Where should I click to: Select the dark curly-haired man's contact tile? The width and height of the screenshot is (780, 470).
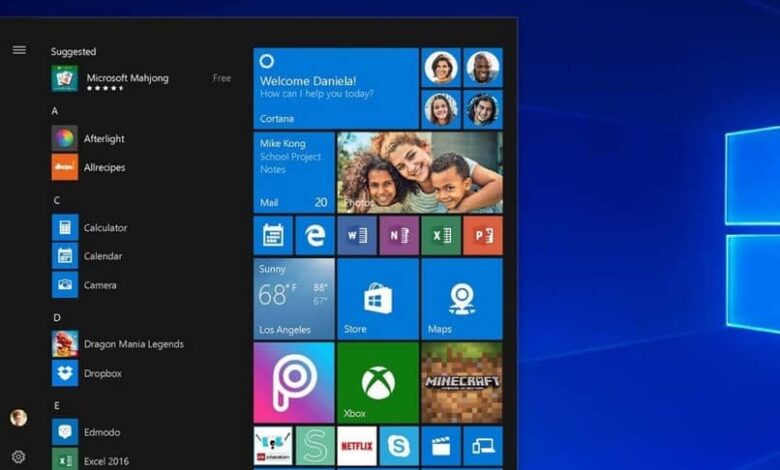(483, 109)
